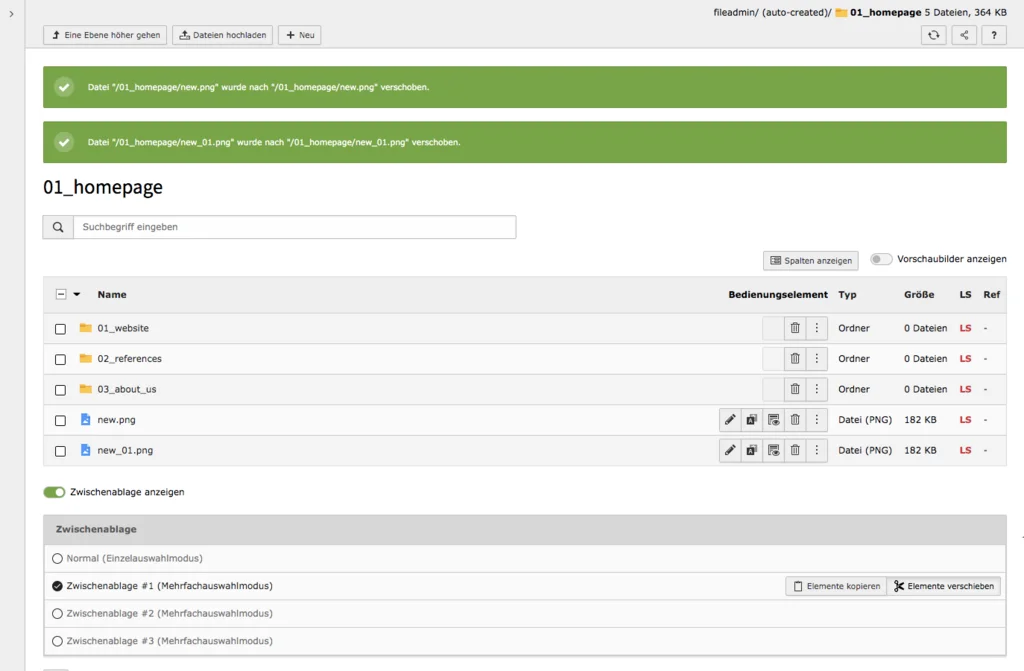Select Normal (Einzelauswahlmodus) radio button
The width and height of the screenshot is (1024, 671).
(x=57, y=558)
